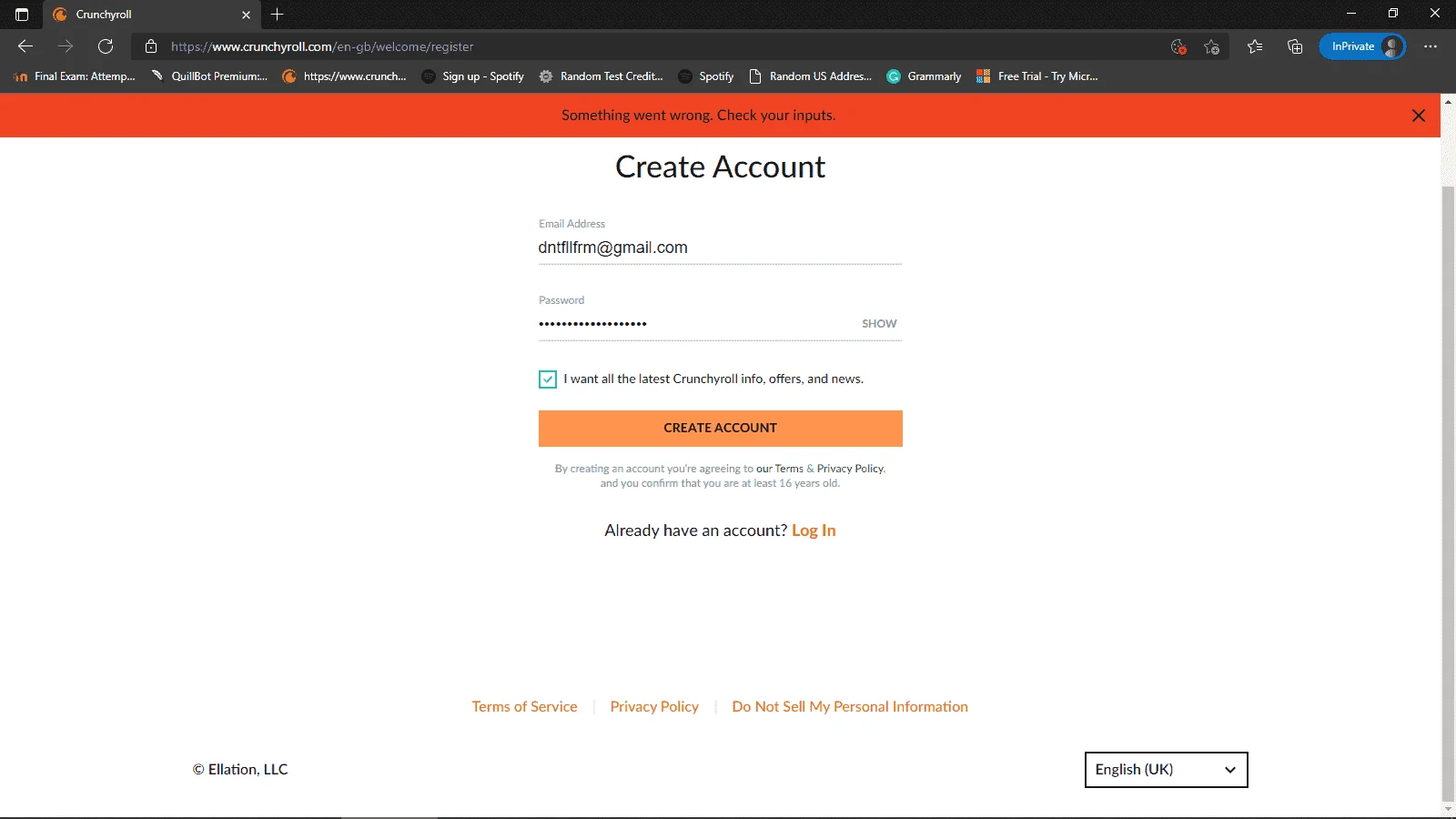Open the bookmark labeled just Spotify
1456x819 pixels.
[706, 76]
